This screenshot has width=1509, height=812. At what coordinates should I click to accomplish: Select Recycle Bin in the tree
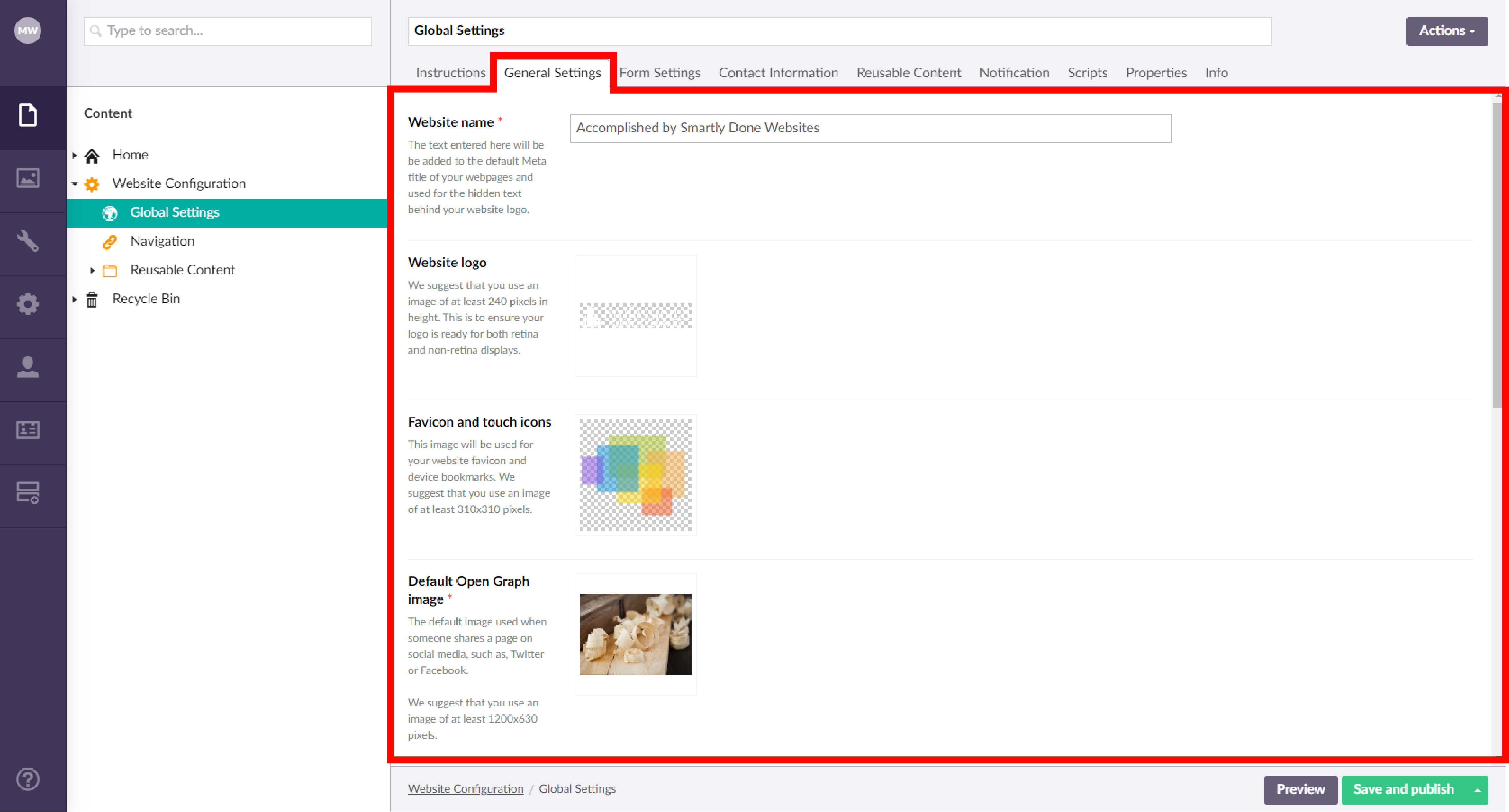[146, 298]
